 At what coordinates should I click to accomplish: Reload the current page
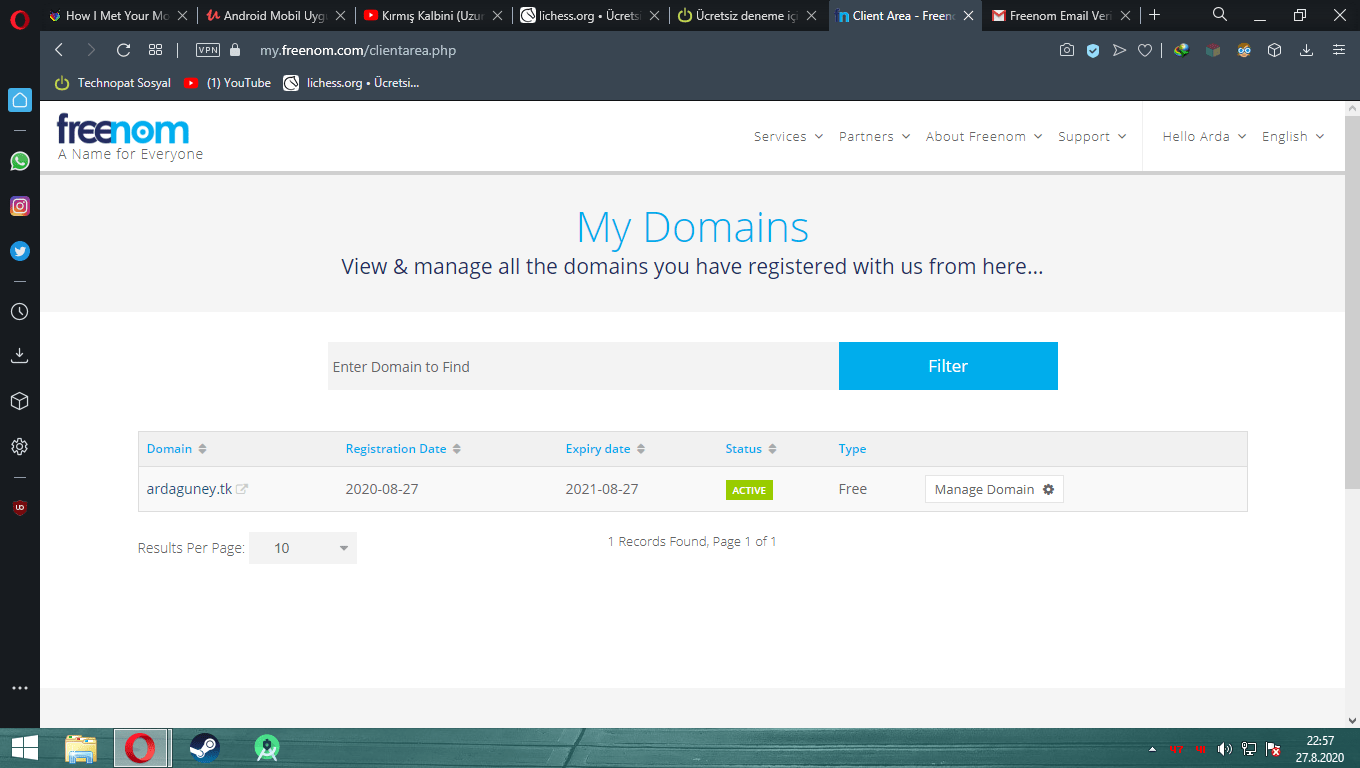123,50
